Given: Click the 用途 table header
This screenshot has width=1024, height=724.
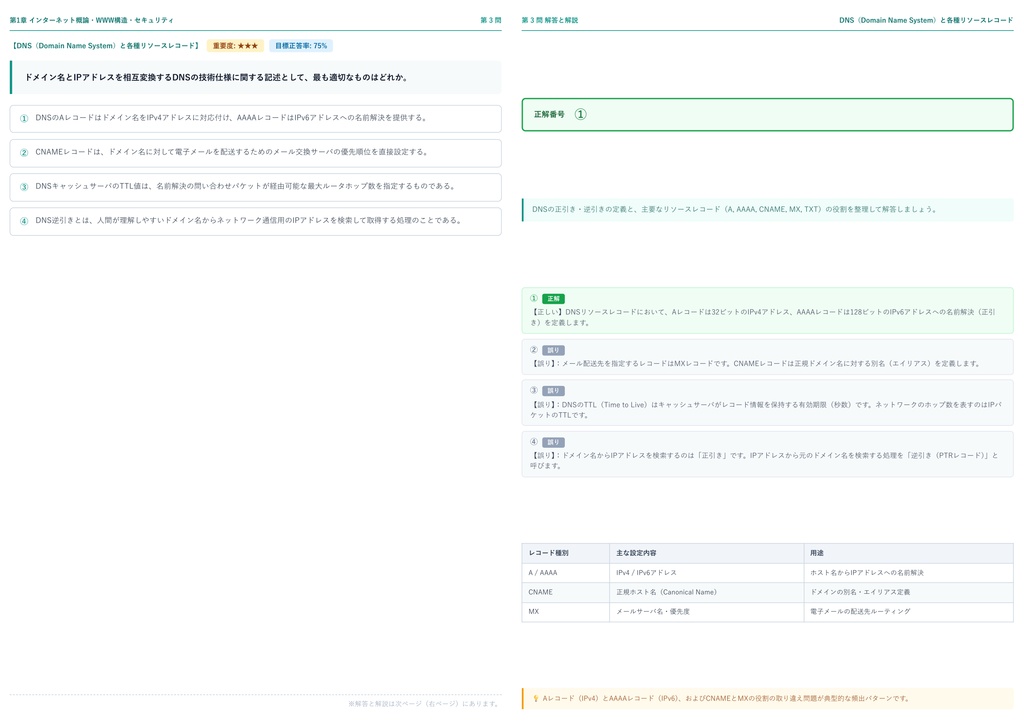Looking at the screenshot, I should point(816,553).
